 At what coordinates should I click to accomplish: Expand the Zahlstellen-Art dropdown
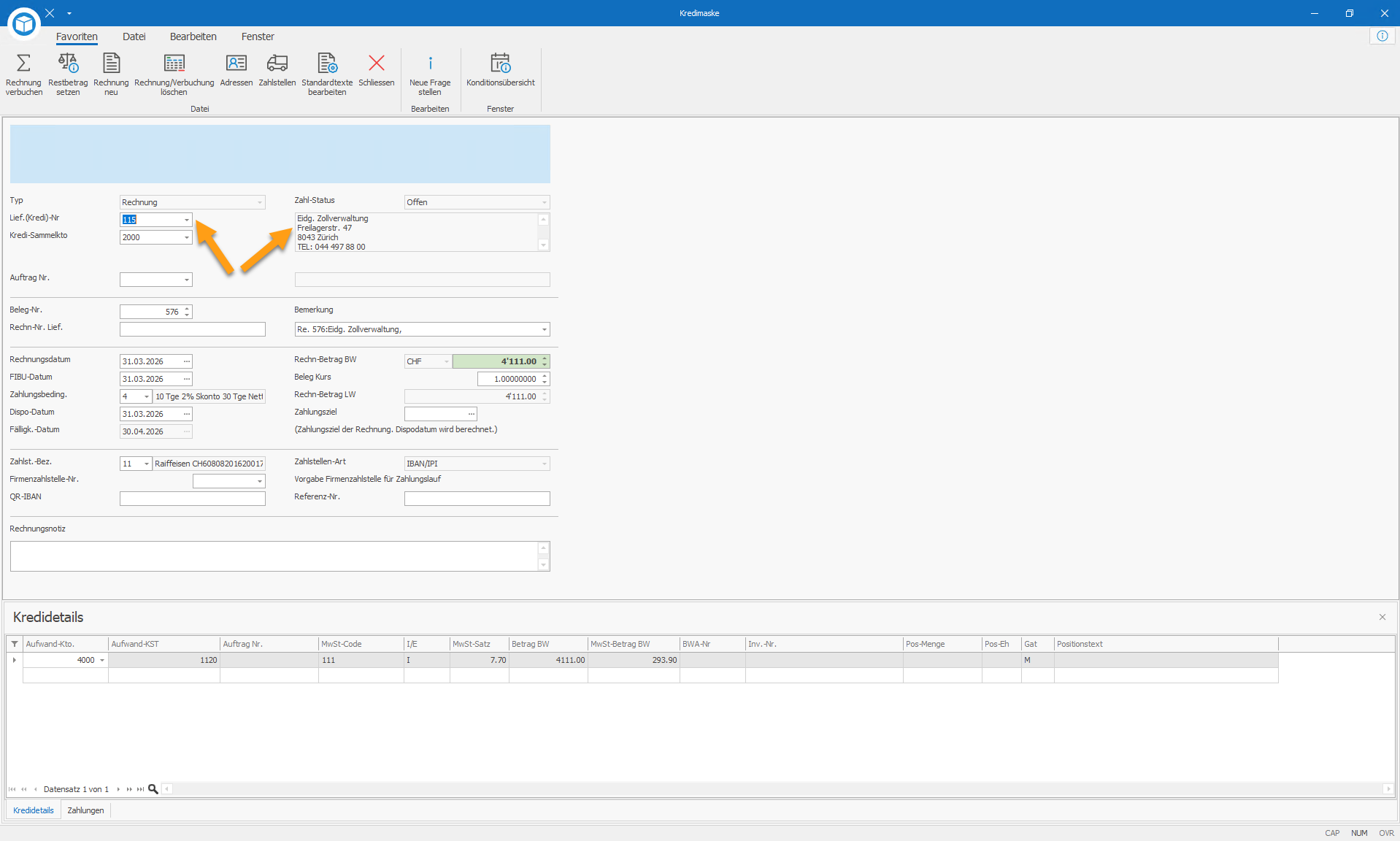click(x=544, y=464)
